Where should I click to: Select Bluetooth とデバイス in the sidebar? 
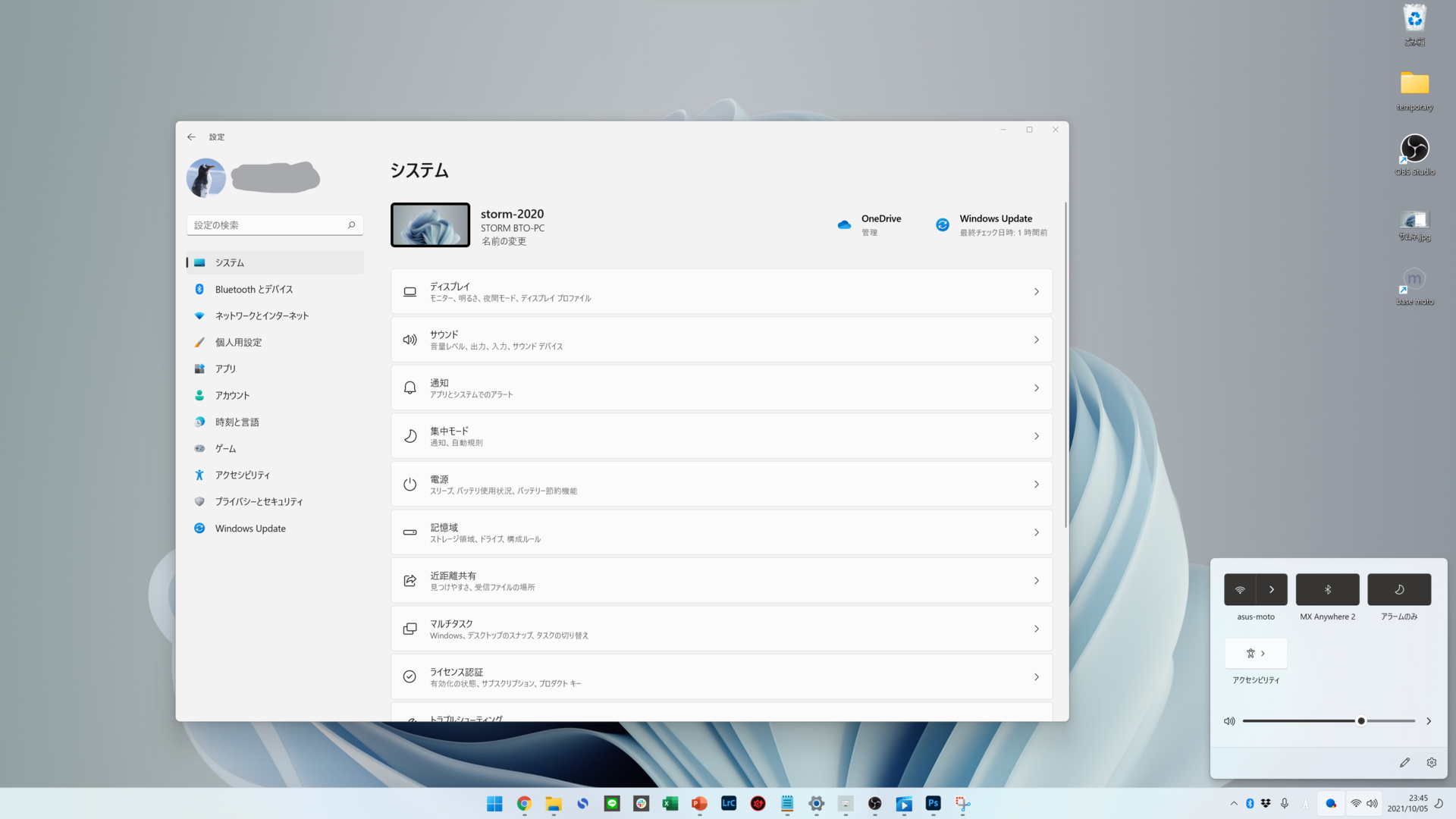[275, 289]
